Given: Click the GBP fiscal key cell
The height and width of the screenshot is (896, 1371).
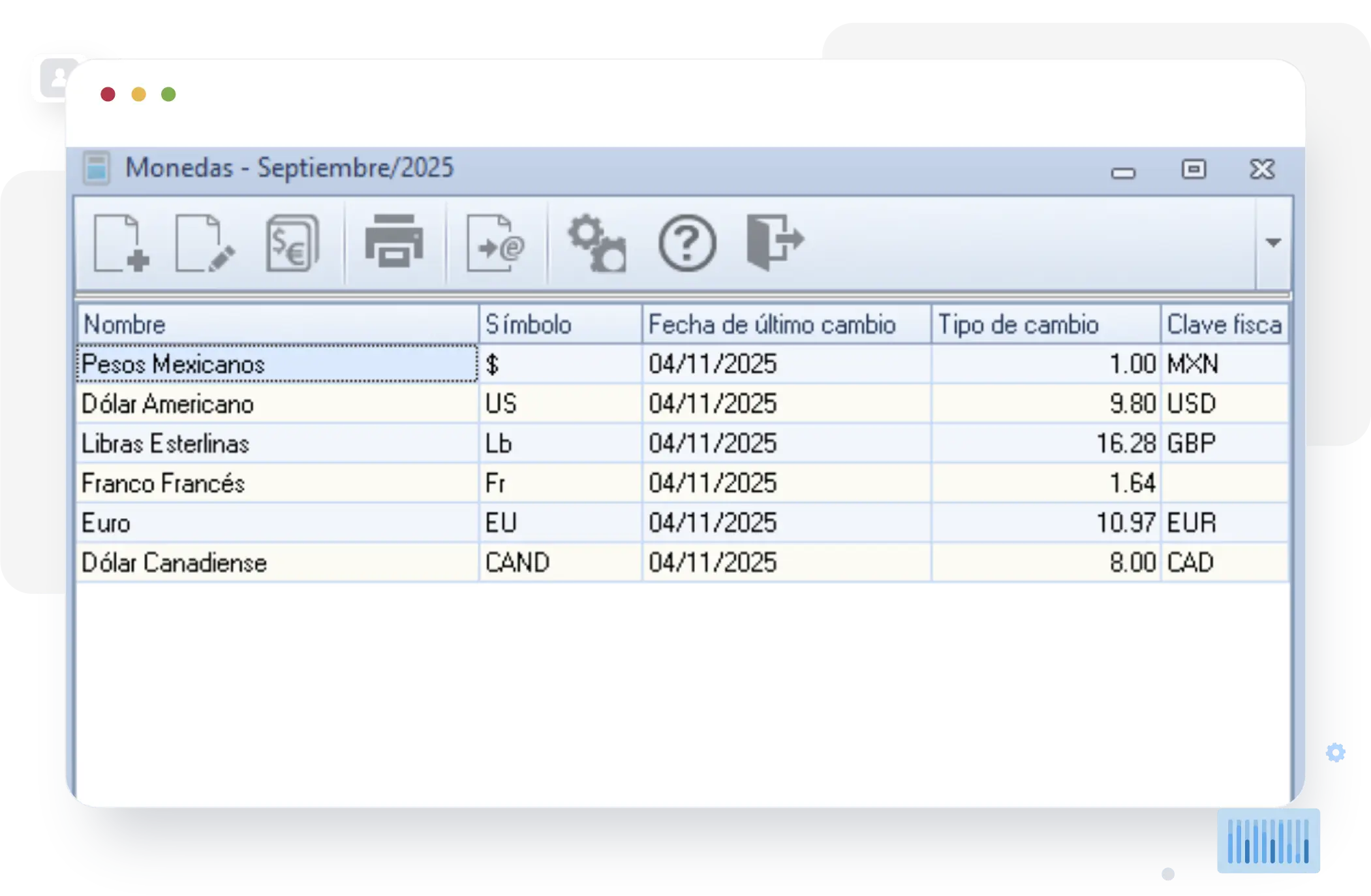Looking at the screenshot, I should (1224, 443).
